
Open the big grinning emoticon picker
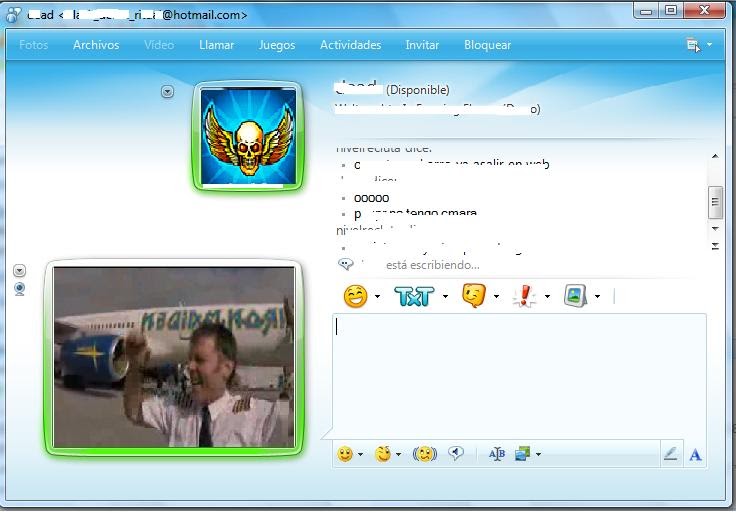355,296
